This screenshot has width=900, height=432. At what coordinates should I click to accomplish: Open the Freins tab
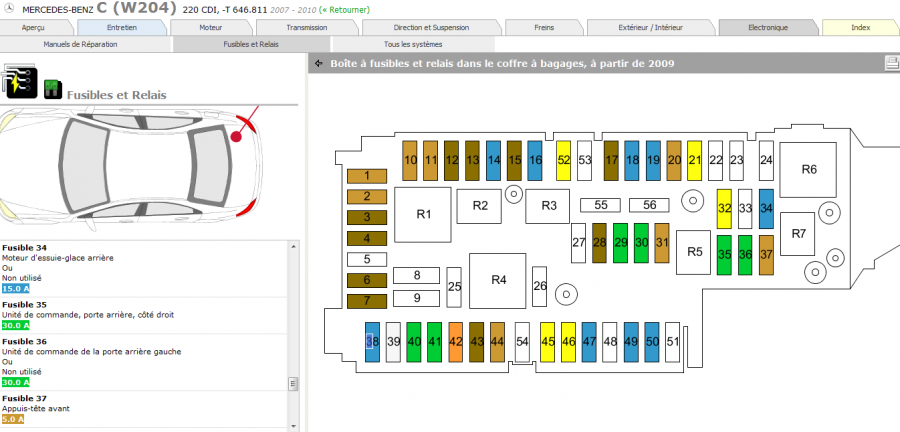click(544, 28)
